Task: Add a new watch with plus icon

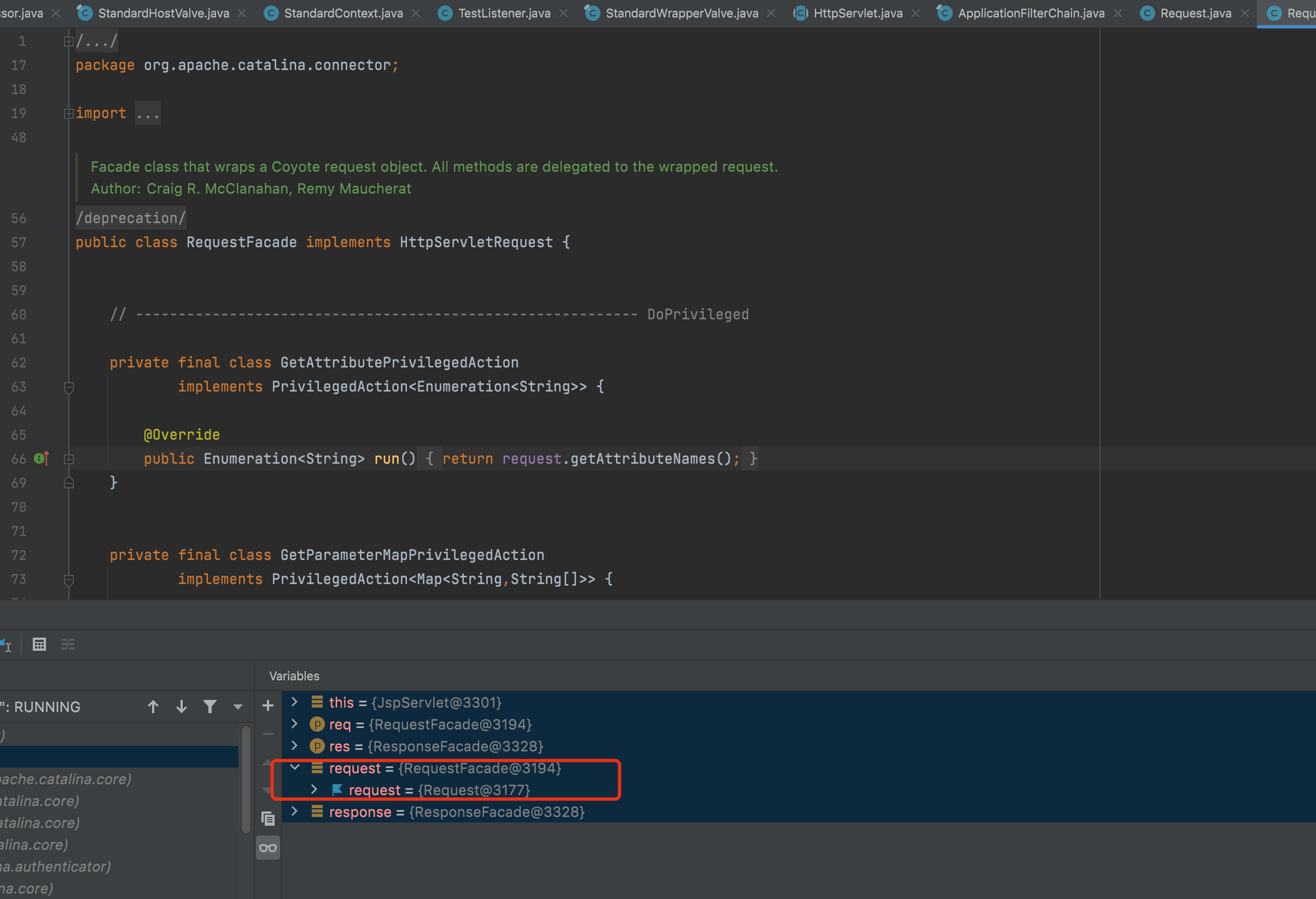Action: click(268, 705)
